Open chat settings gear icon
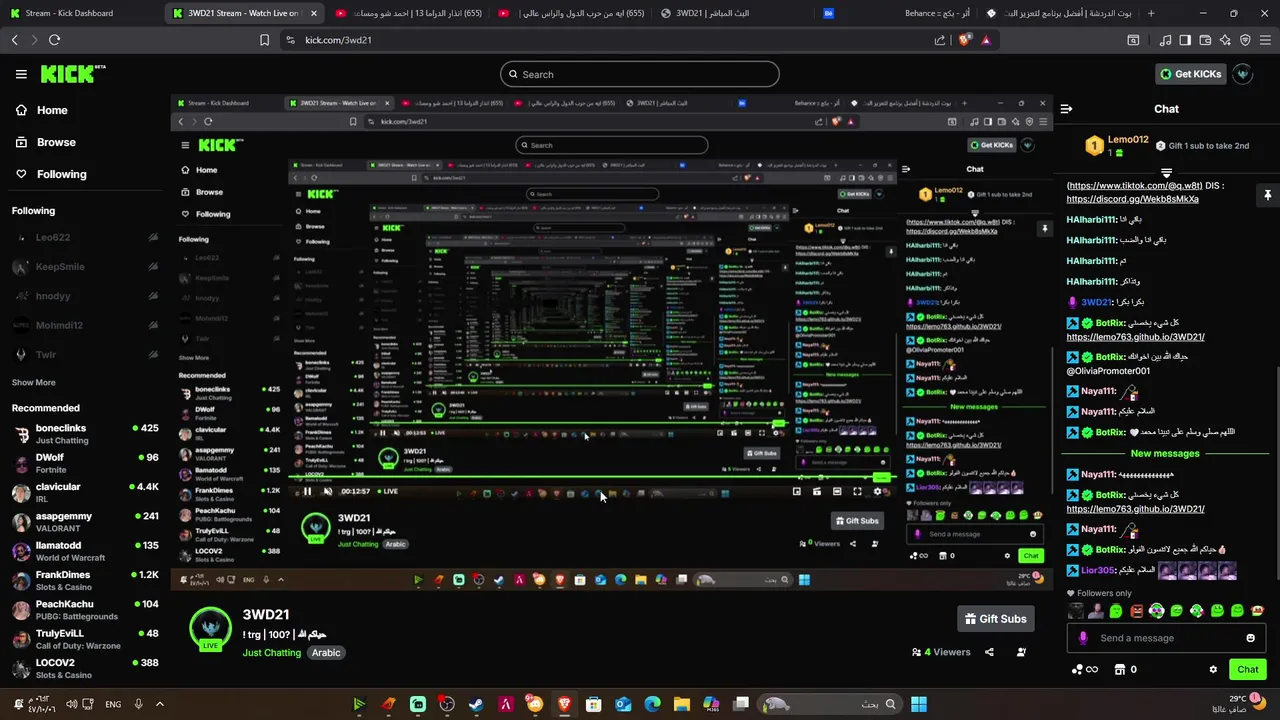This screenshot has height=720, width=1280. [1213, 669]
